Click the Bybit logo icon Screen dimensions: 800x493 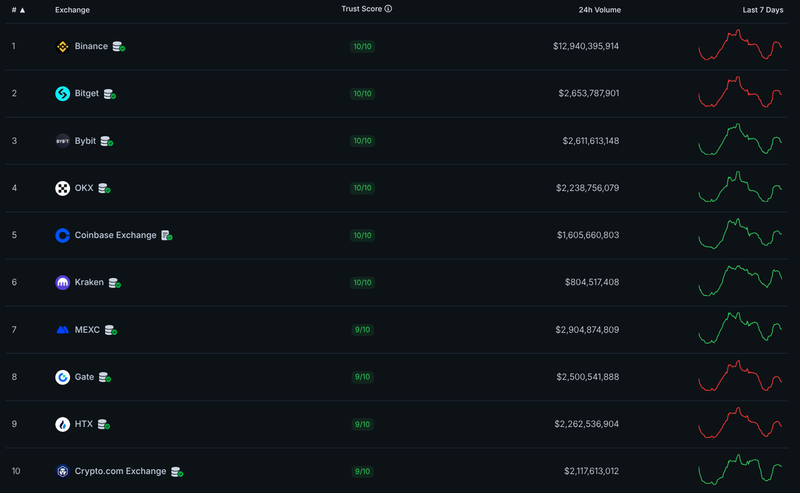(62, 141)
